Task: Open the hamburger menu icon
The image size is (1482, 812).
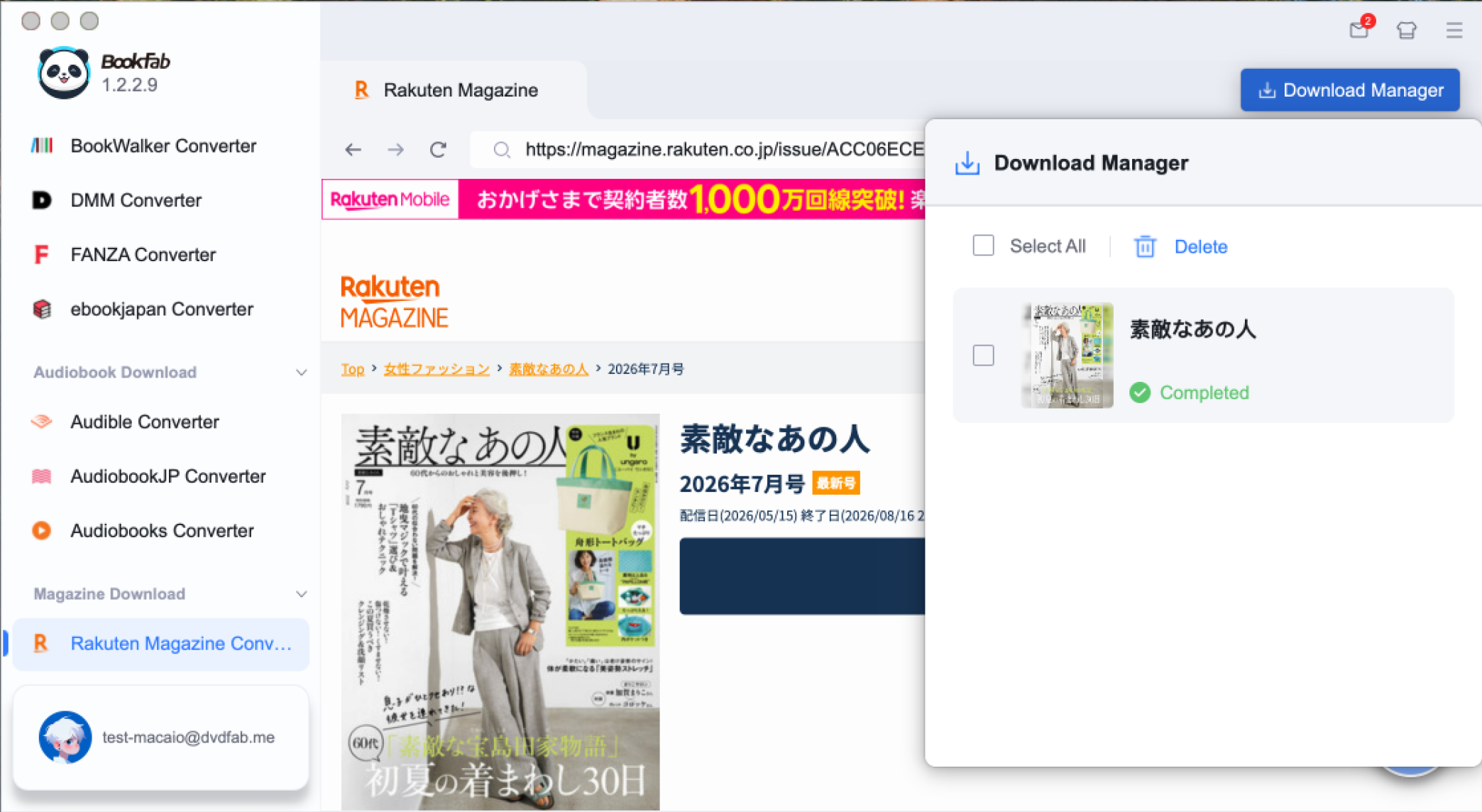Action: pos(1454,30)
